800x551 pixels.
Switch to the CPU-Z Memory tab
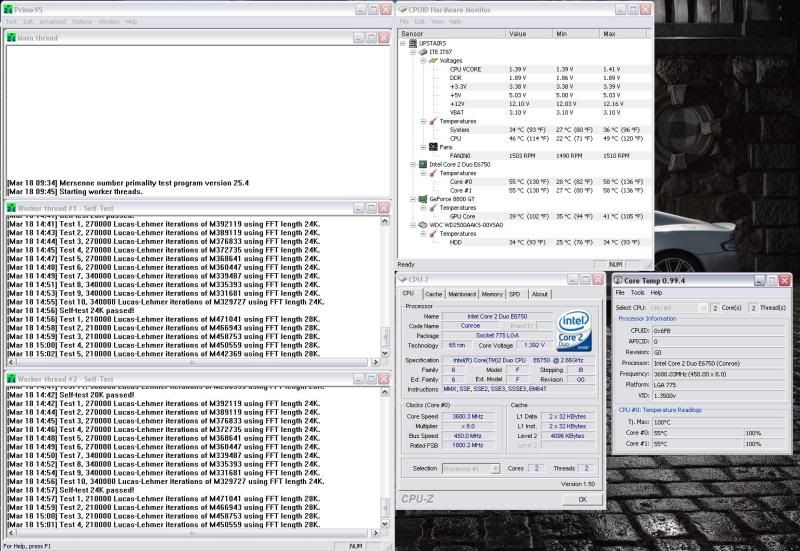492,294
